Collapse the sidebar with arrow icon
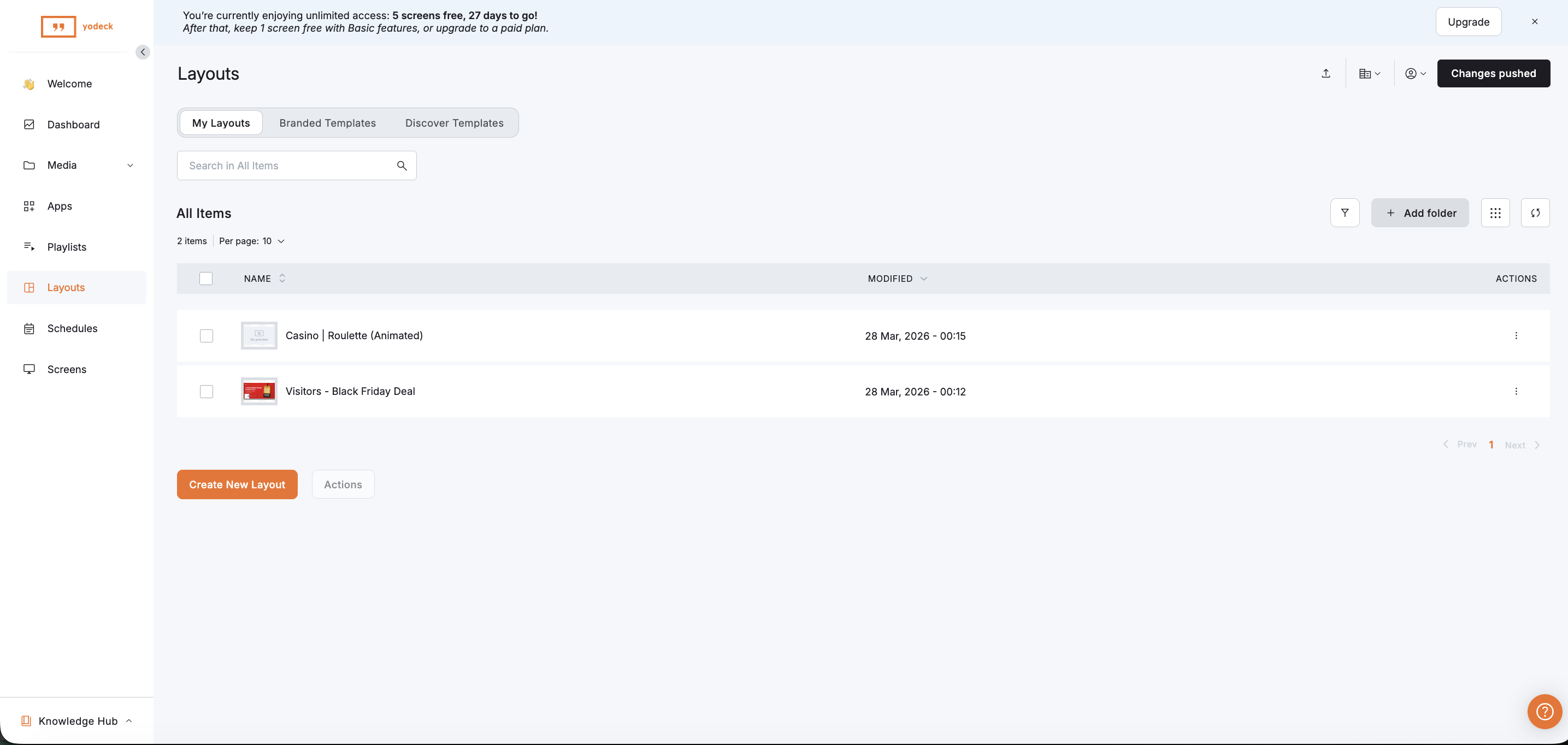The width and height of the screenshot is (1568, 745). tap(143, 52)
